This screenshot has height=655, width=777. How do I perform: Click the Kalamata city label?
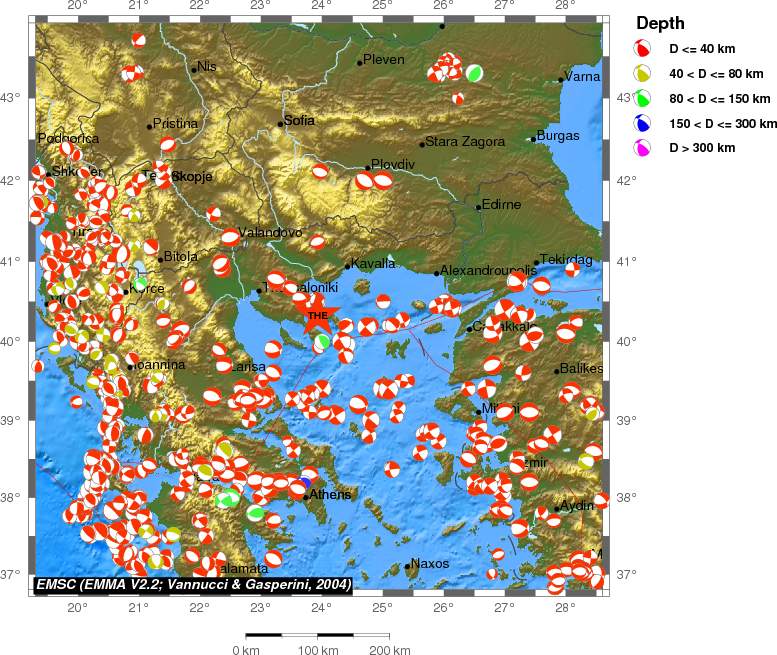coord(243,568)
